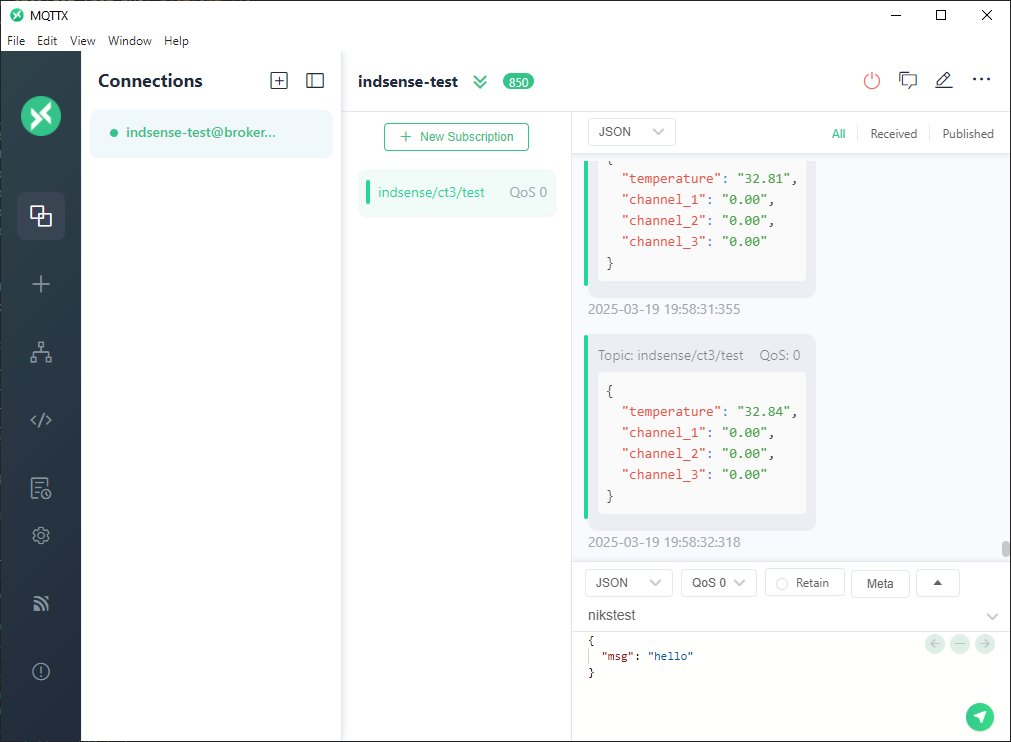Collapse the publish panel with triangle button

(x=937, y=583)
